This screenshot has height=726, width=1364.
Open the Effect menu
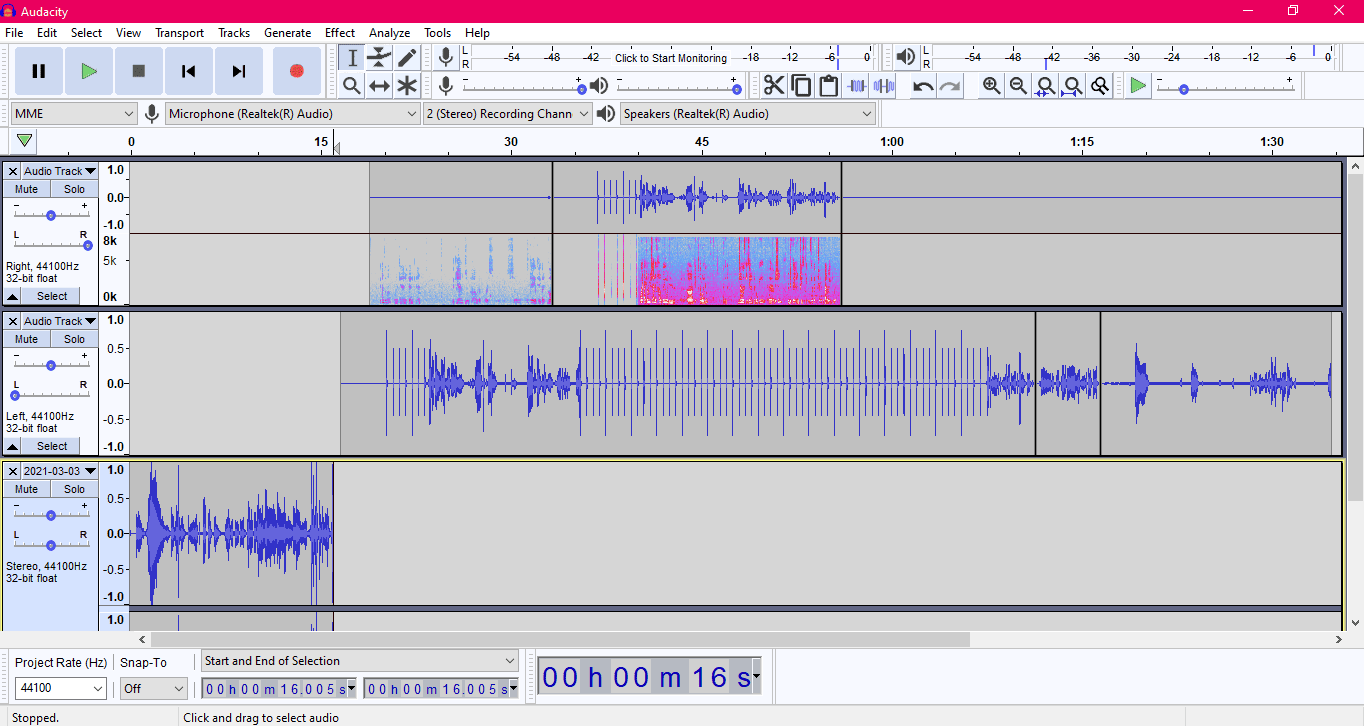(340, 33)
